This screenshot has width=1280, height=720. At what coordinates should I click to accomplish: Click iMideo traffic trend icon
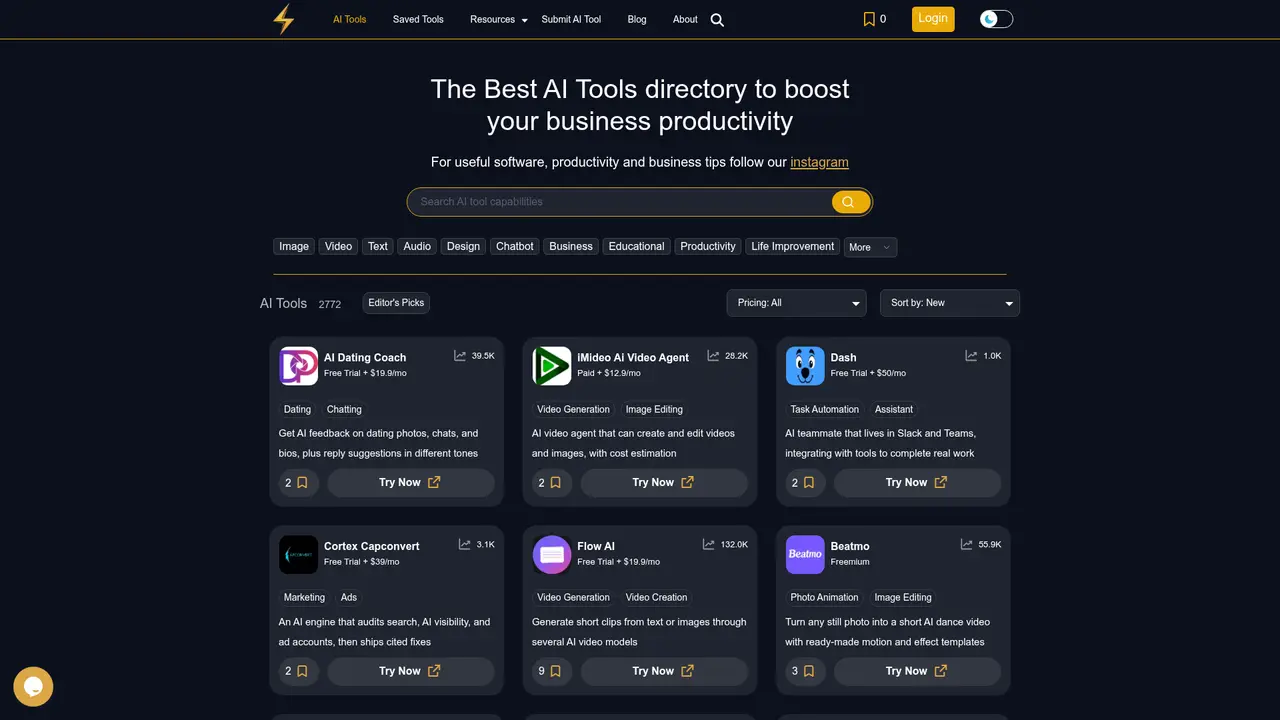[x=713, y=356]
